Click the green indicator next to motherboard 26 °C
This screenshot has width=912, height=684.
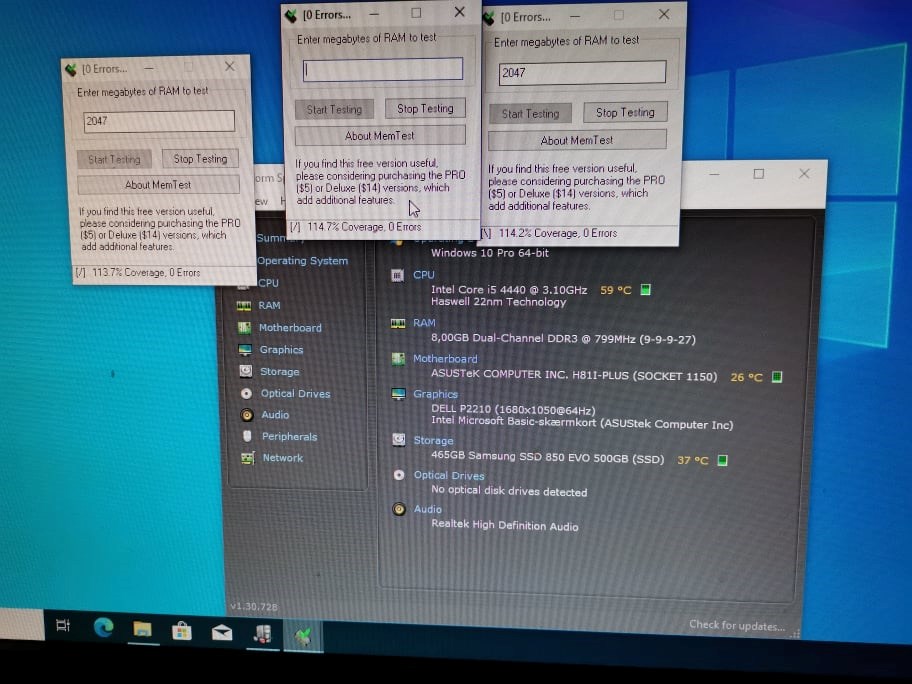coord(776,377)
